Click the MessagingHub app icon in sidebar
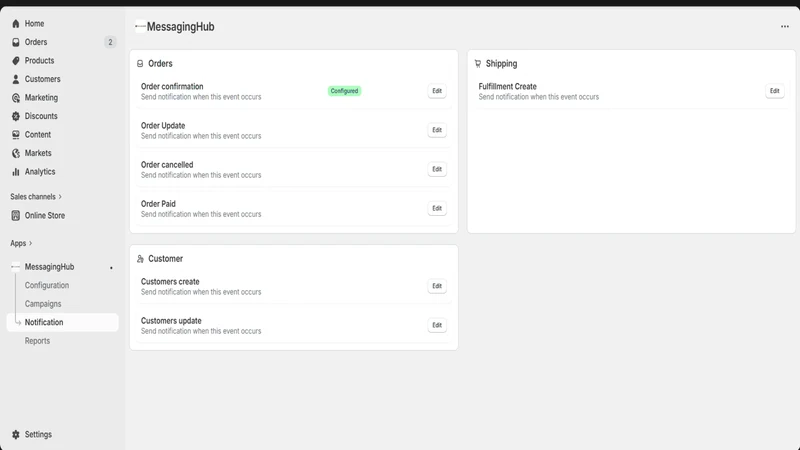The image size is (800, 450). [16, 267]
